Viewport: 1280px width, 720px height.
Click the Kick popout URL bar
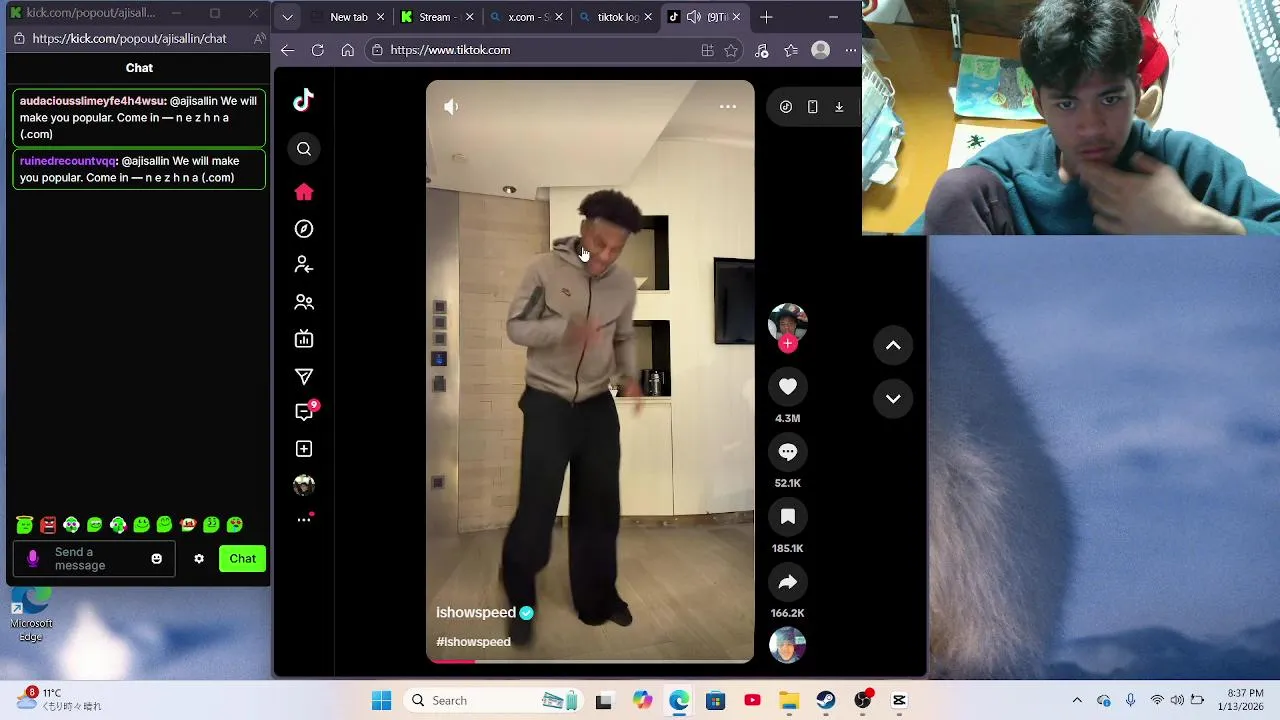pos(129,38)
